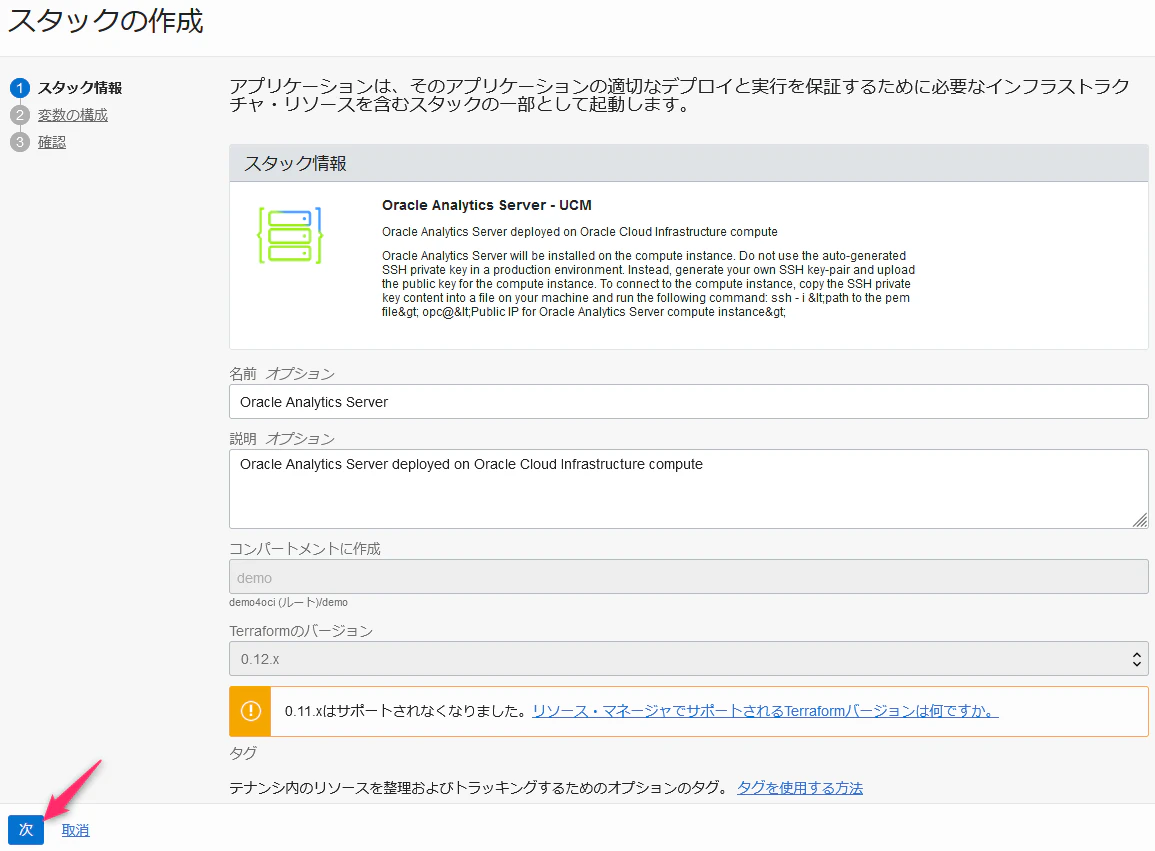The height and width of the screenshot is (851, 1155).
Task: Click step 2 circle icon
Action: (x=20, y=115)
